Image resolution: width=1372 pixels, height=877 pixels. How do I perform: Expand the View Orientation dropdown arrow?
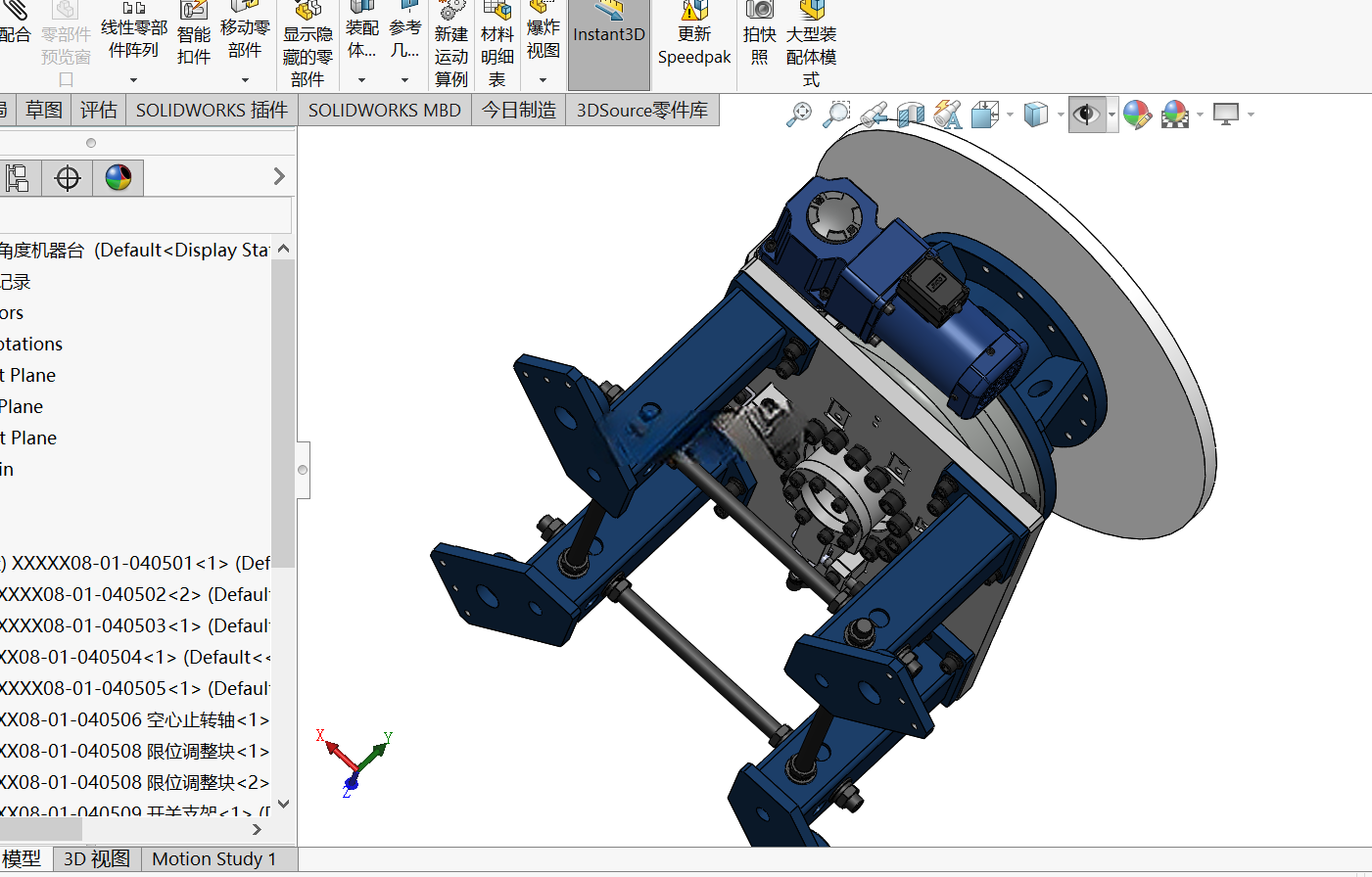(x=1010, y=115)
